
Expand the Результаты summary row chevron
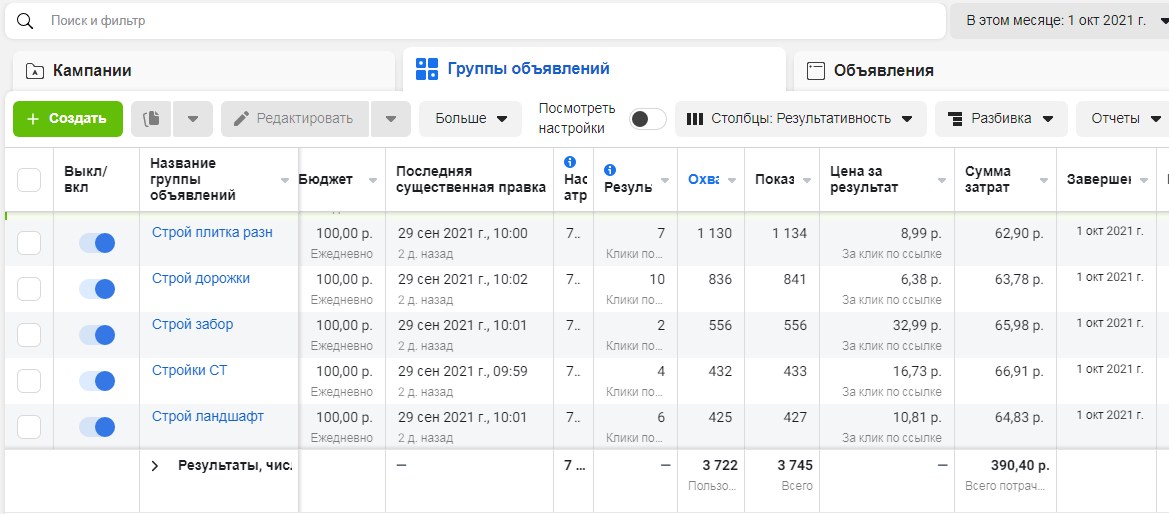[155, 466]
